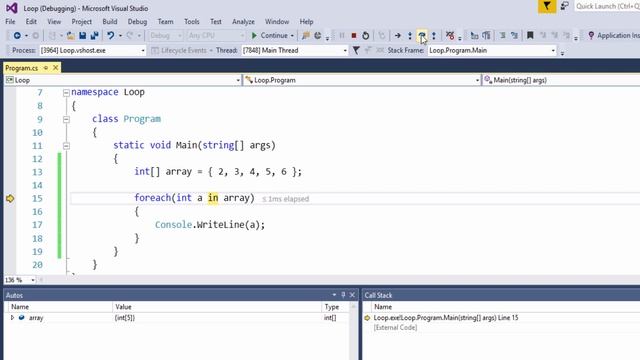Close the Autos panel

tap(352, 295)
